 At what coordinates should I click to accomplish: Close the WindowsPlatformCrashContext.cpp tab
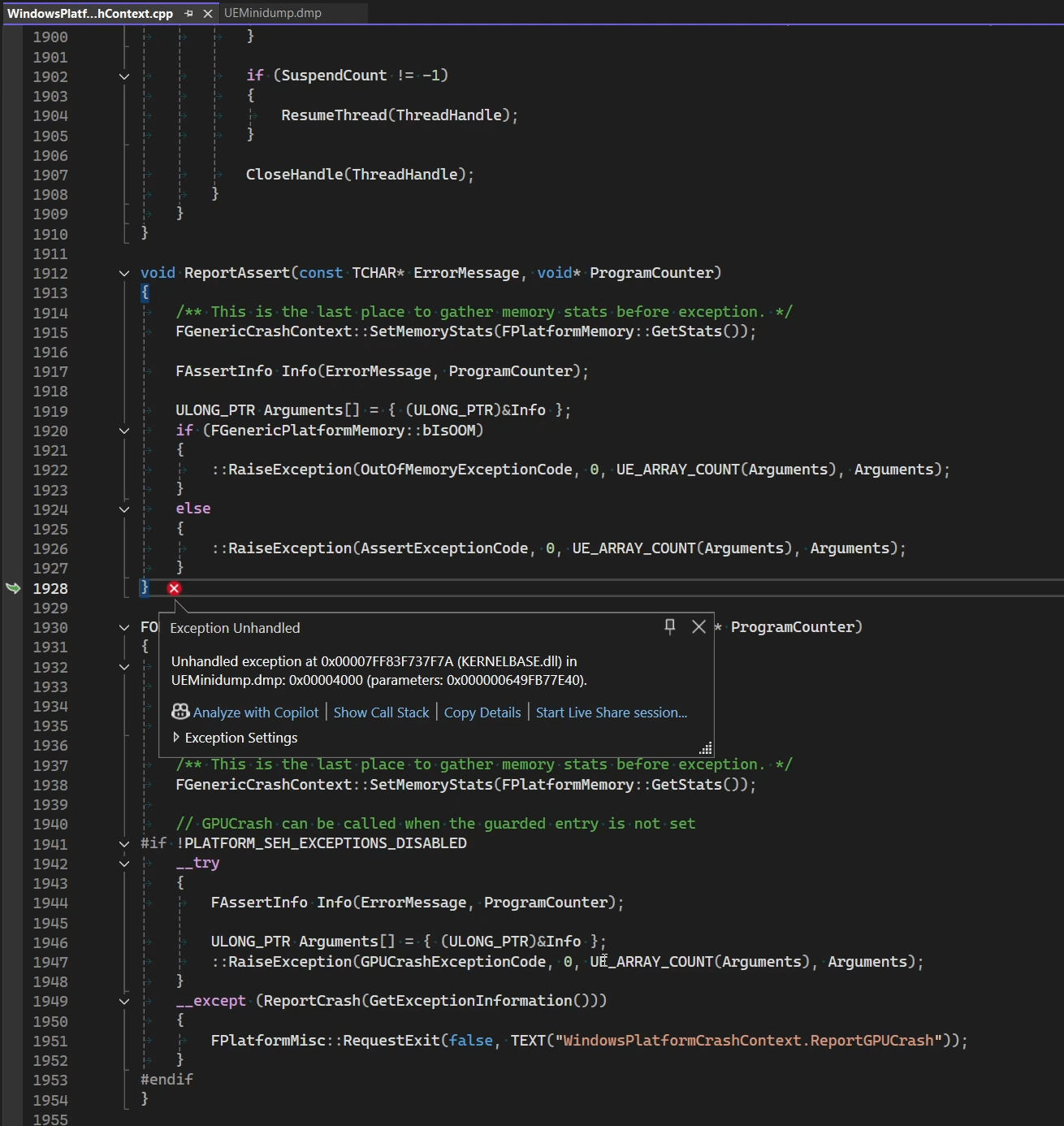point(208,13)
